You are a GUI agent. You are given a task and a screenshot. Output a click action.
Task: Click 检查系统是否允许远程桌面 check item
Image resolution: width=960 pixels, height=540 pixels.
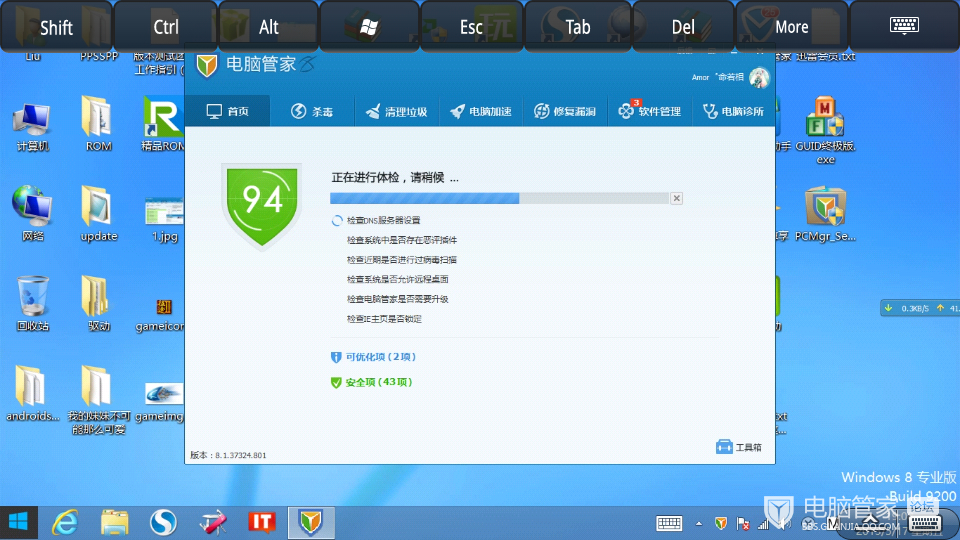tap(397, 279)
